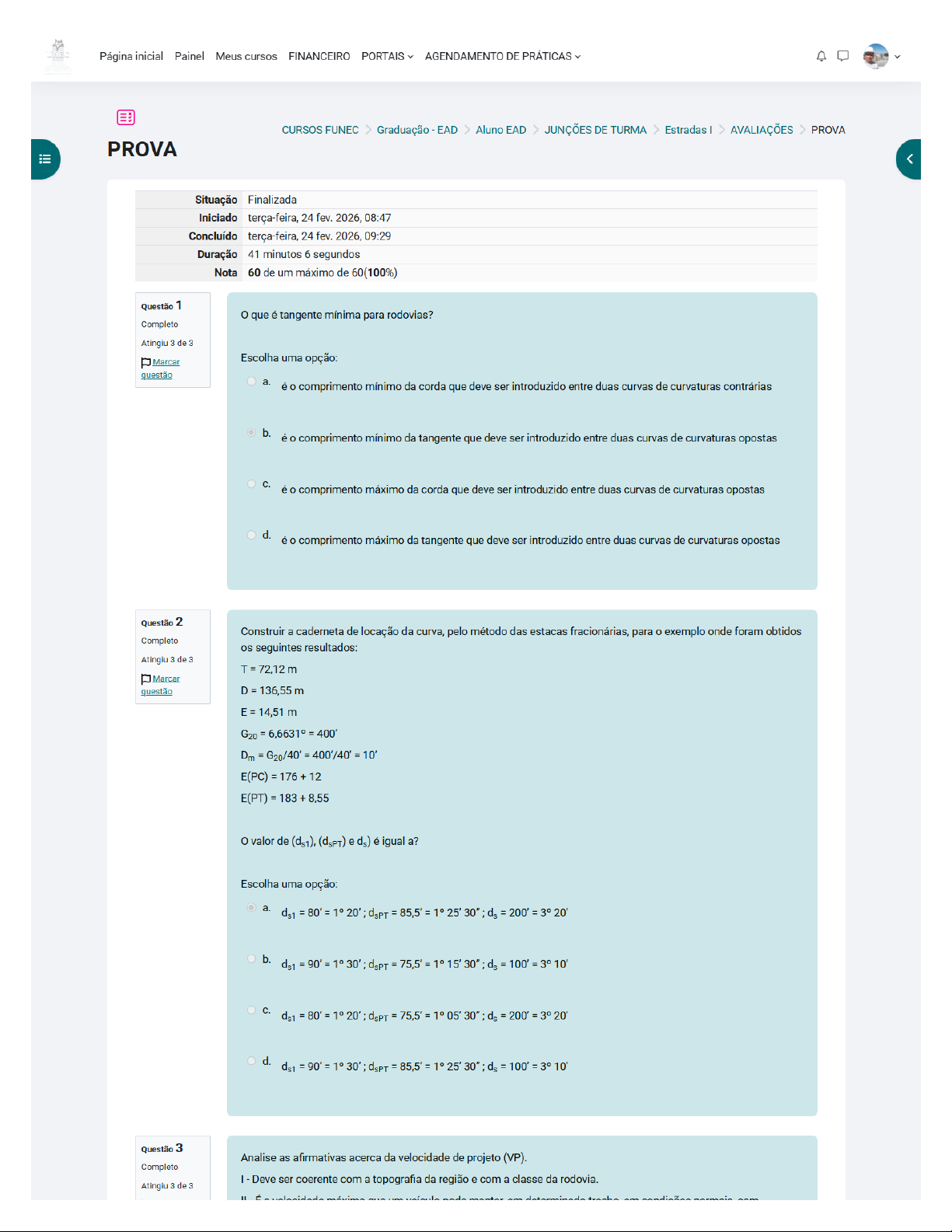Select option d in Questão 2
Viewport: 952px width, 1232px height.
click(251, 1060)
